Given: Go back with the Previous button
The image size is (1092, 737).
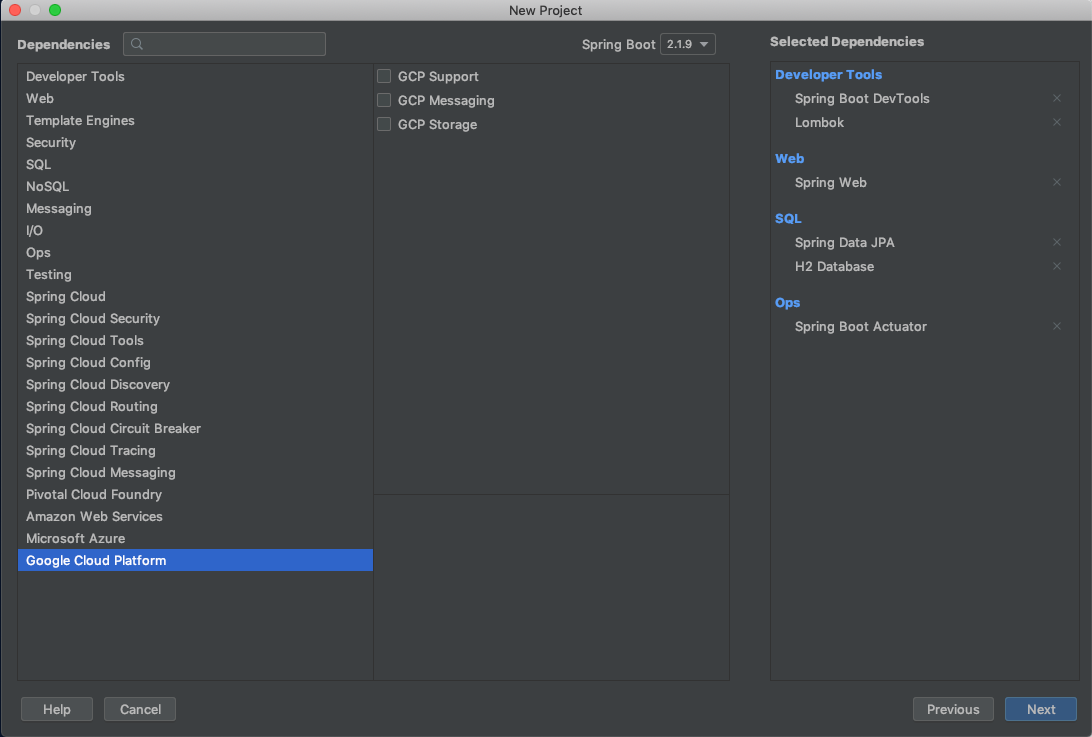Looking at the screenshot, I should (953, 709).
